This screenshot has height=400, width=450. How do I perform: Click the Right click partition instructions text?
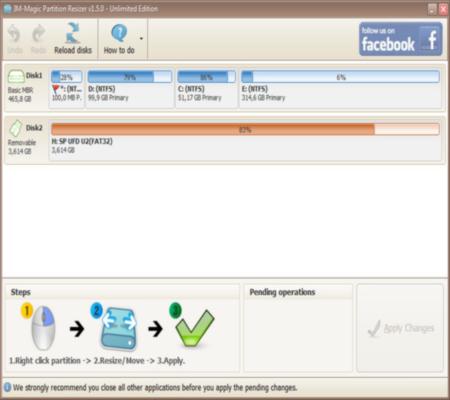click(96, 361)
